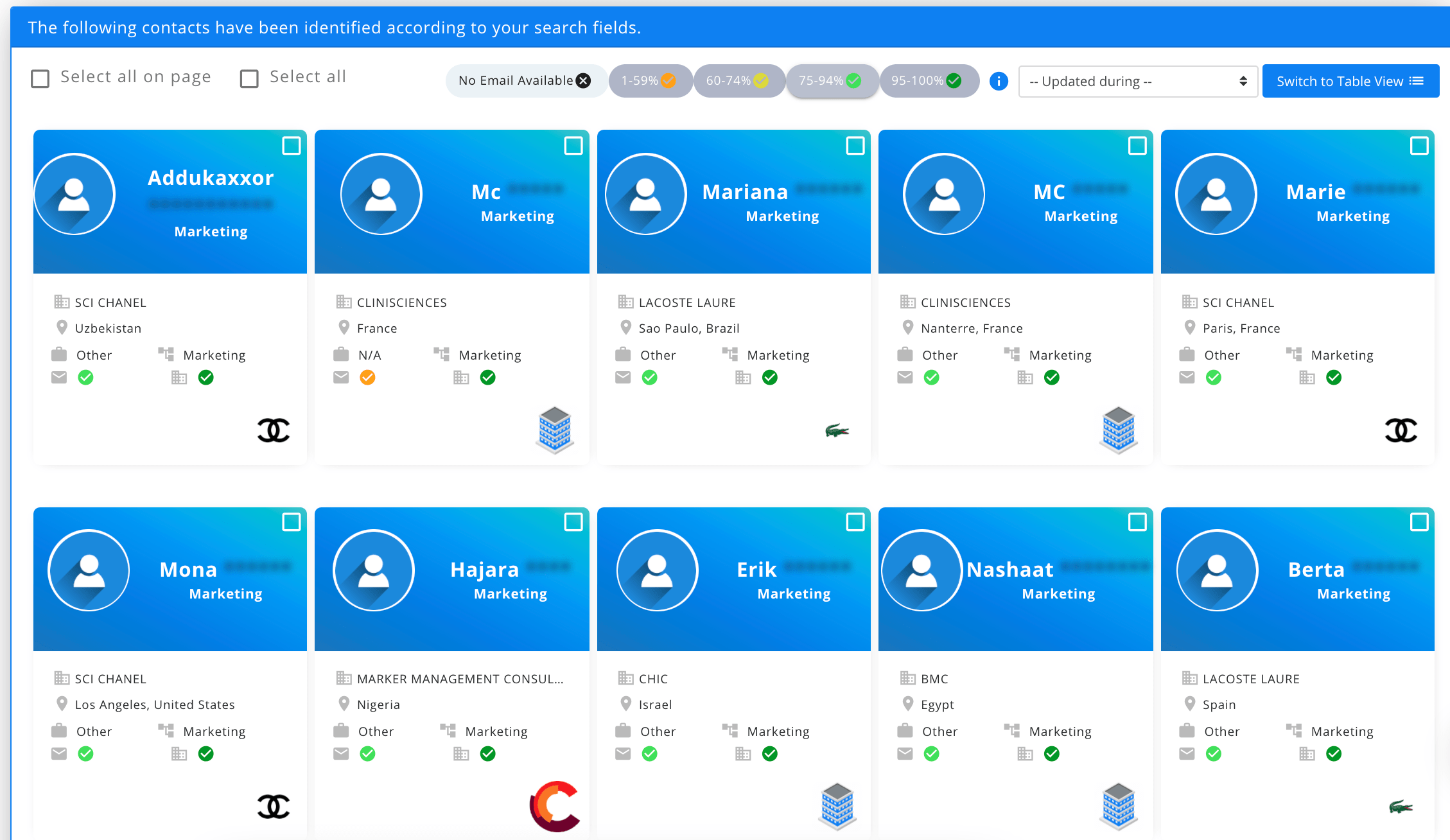Click the 60-74% accuracy filter chip
Screen dimensions: 1450x840
pos(738,81)
